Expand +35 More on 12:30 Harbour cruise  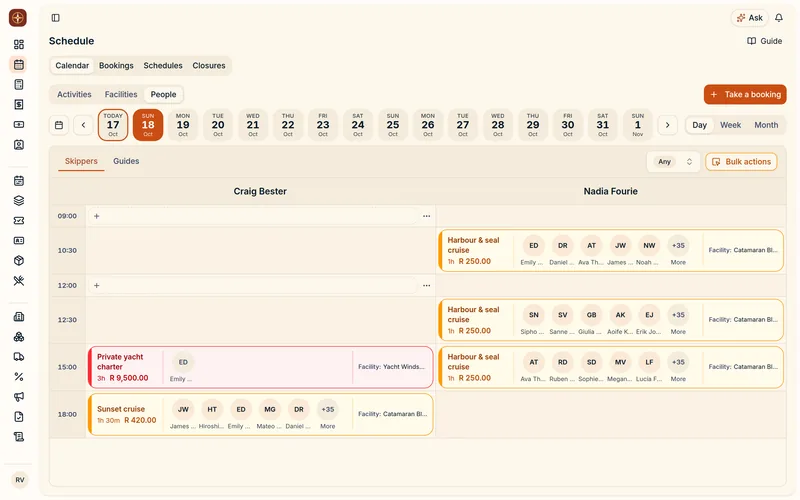[x=678, y=320]
